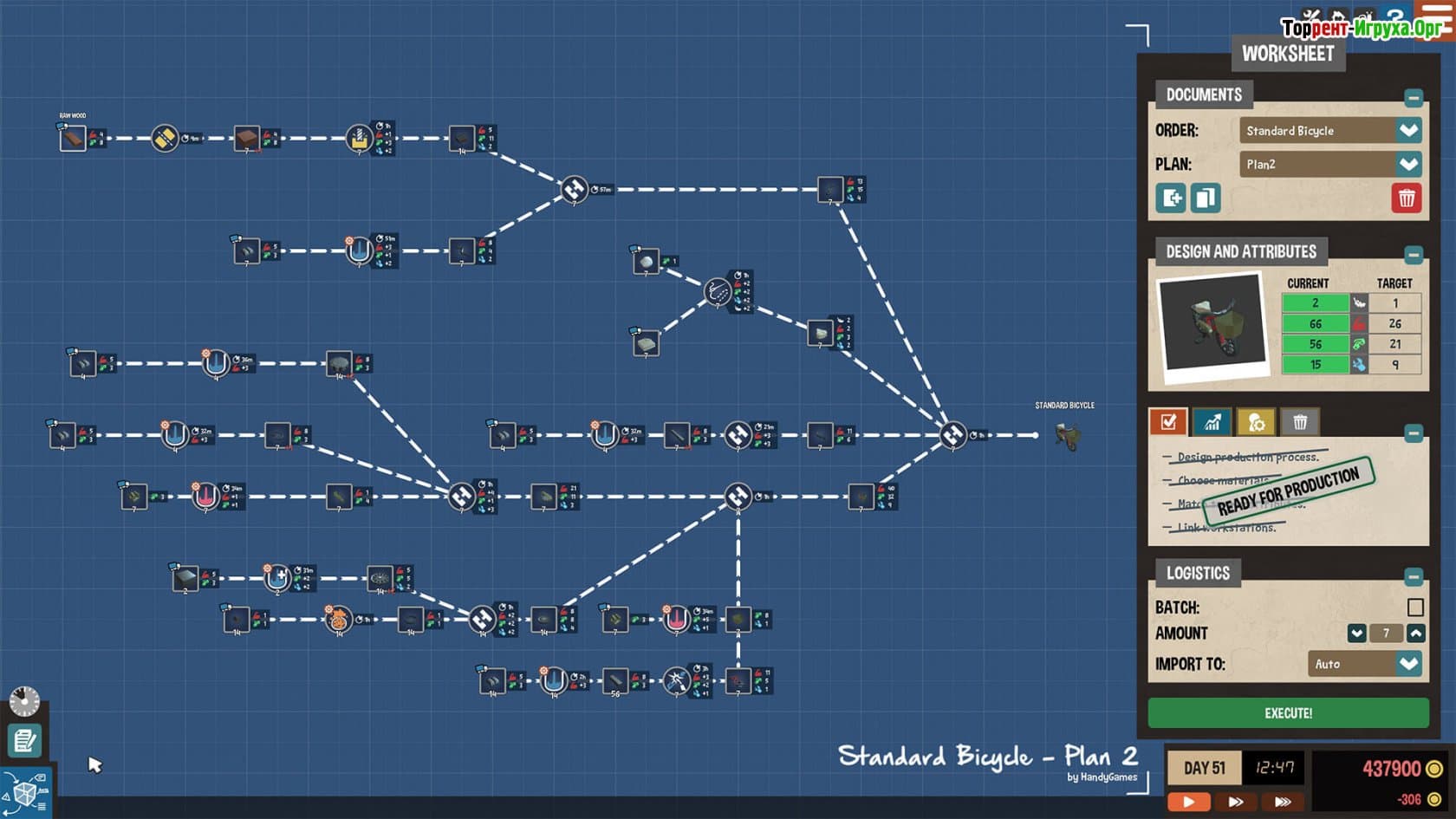1456x819 pixels.
Task: Delete plan with the red trash icon
Action: pyautogui.click(x=1406, y=198)
